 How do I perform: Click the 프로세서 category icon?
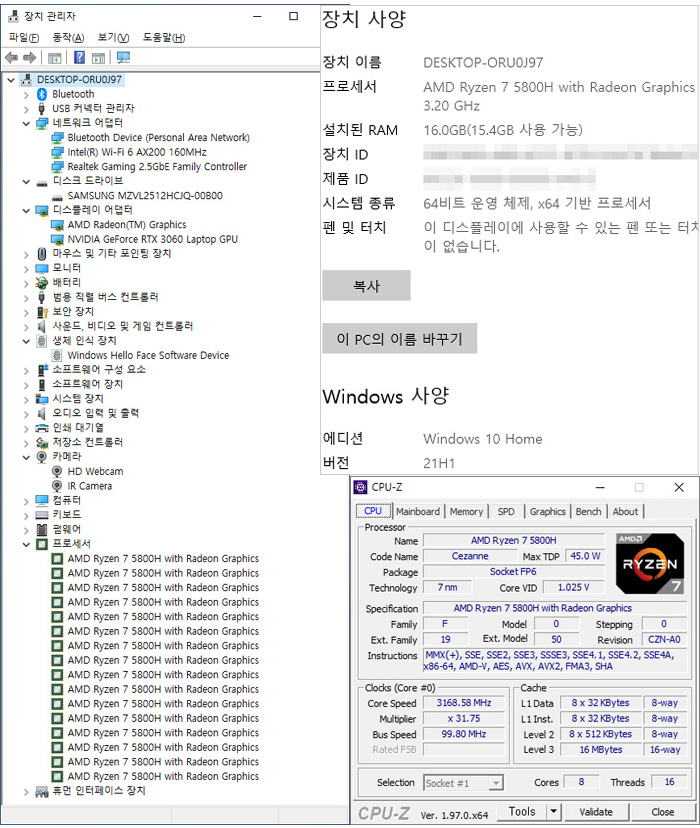coord(42,544)
